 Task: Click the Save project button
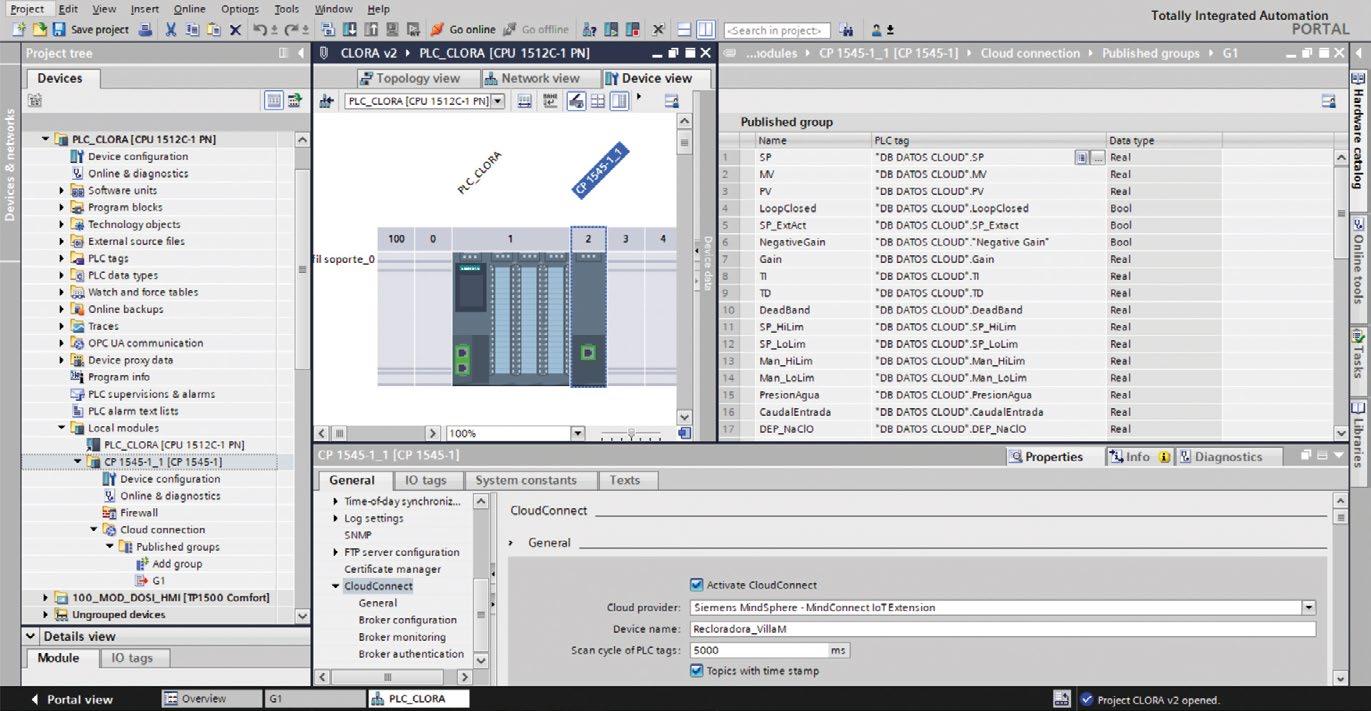pyautogui.click(x=90, y=30)
